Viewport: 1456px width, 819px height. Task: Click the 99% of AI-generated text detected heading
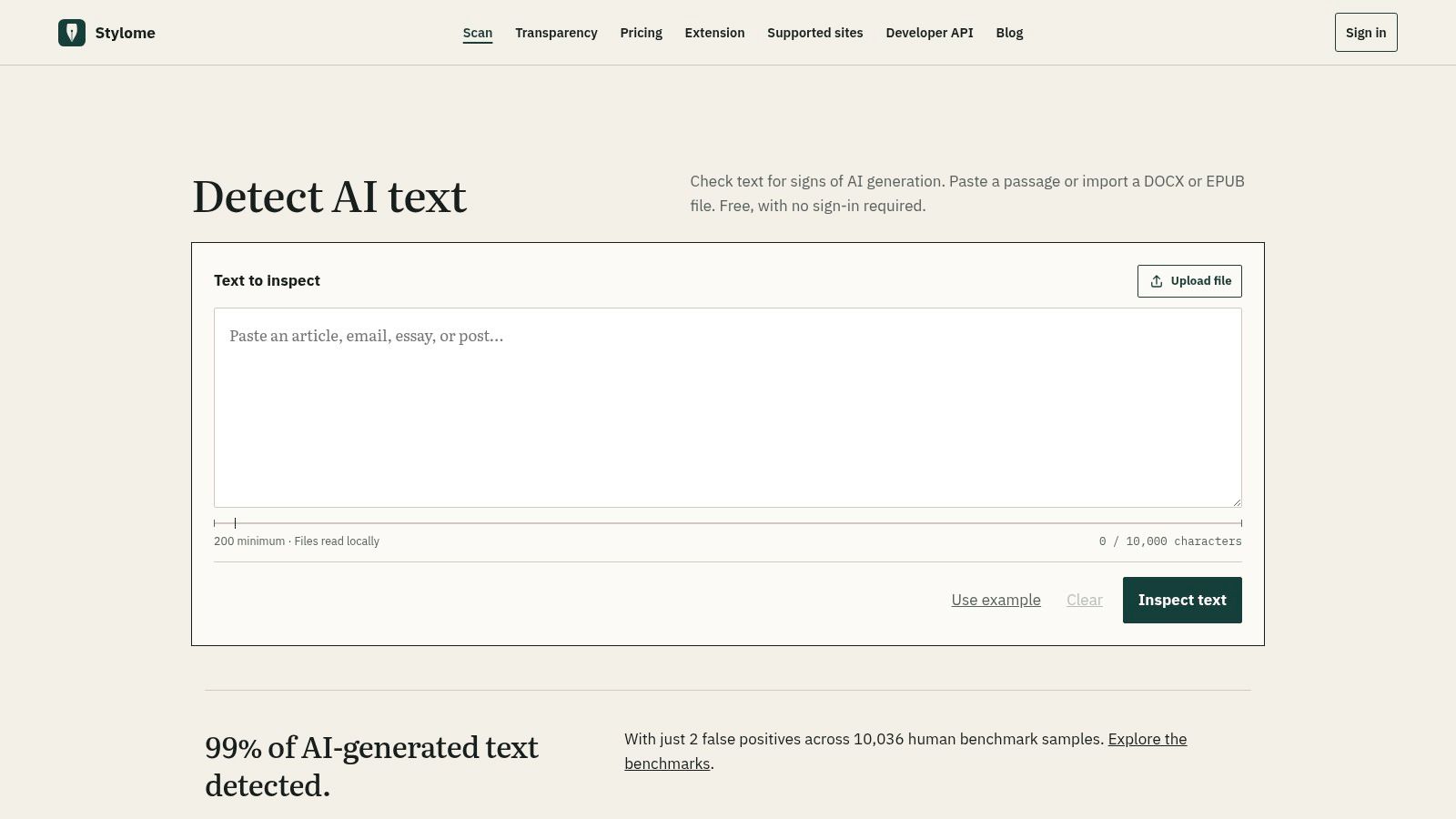pyautogui.click(x=371, y=766)
